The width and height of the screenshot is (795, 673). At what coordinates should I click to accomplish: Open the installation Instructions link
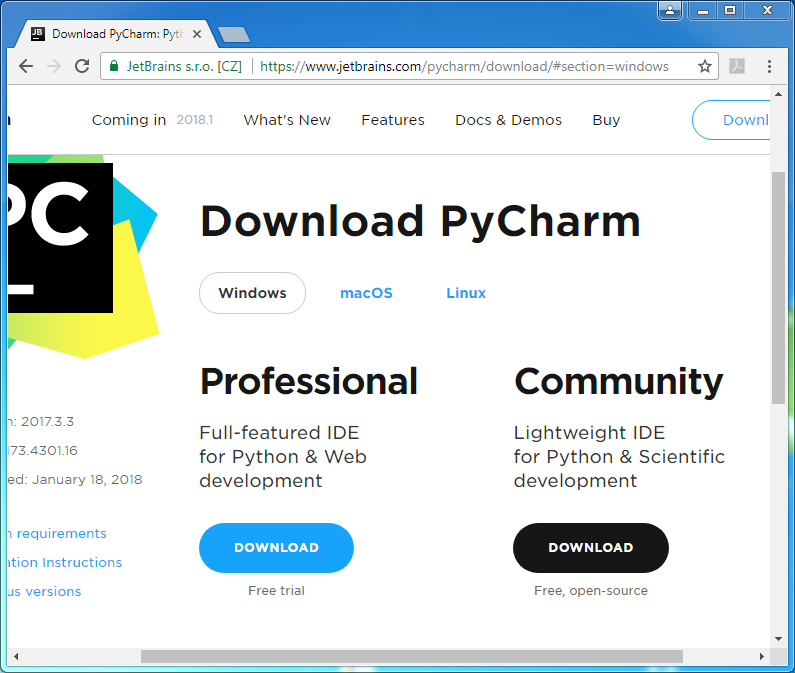click(65, 562)
